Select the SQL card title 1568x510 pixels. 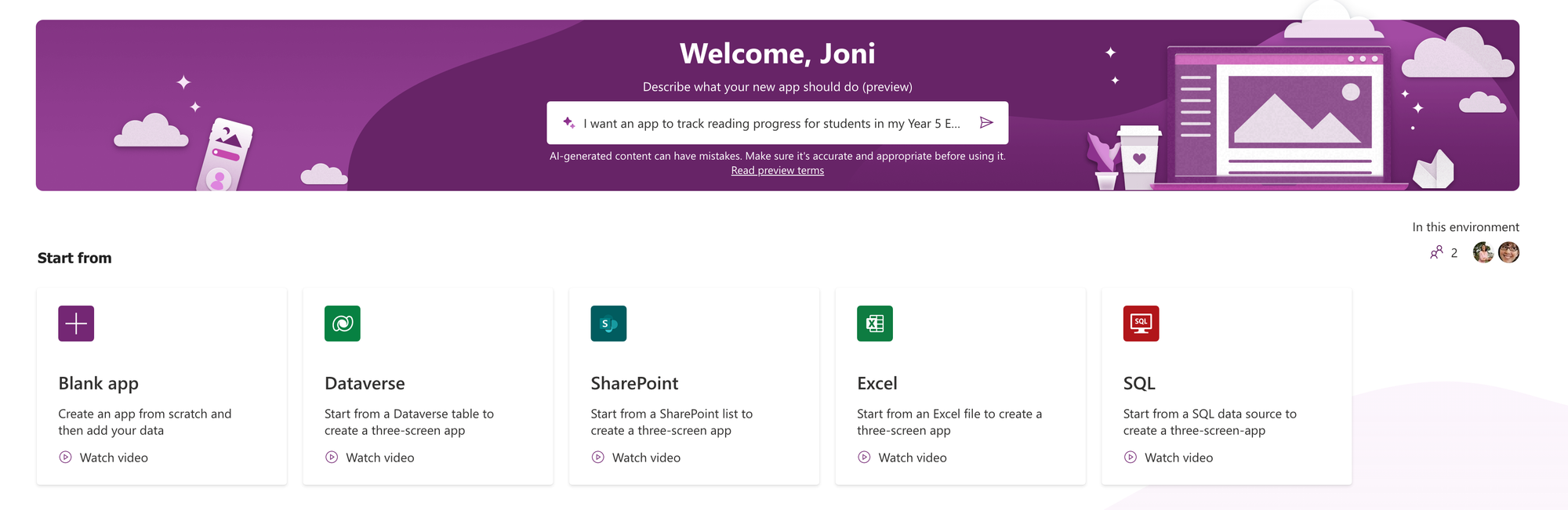1139,384
